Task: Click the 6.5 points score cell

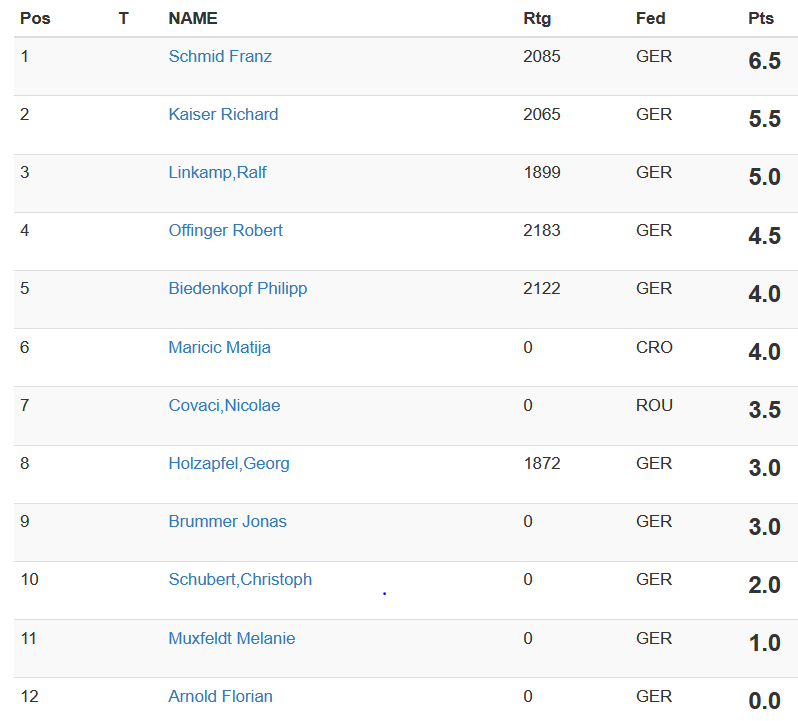Action: coord(764,62)
